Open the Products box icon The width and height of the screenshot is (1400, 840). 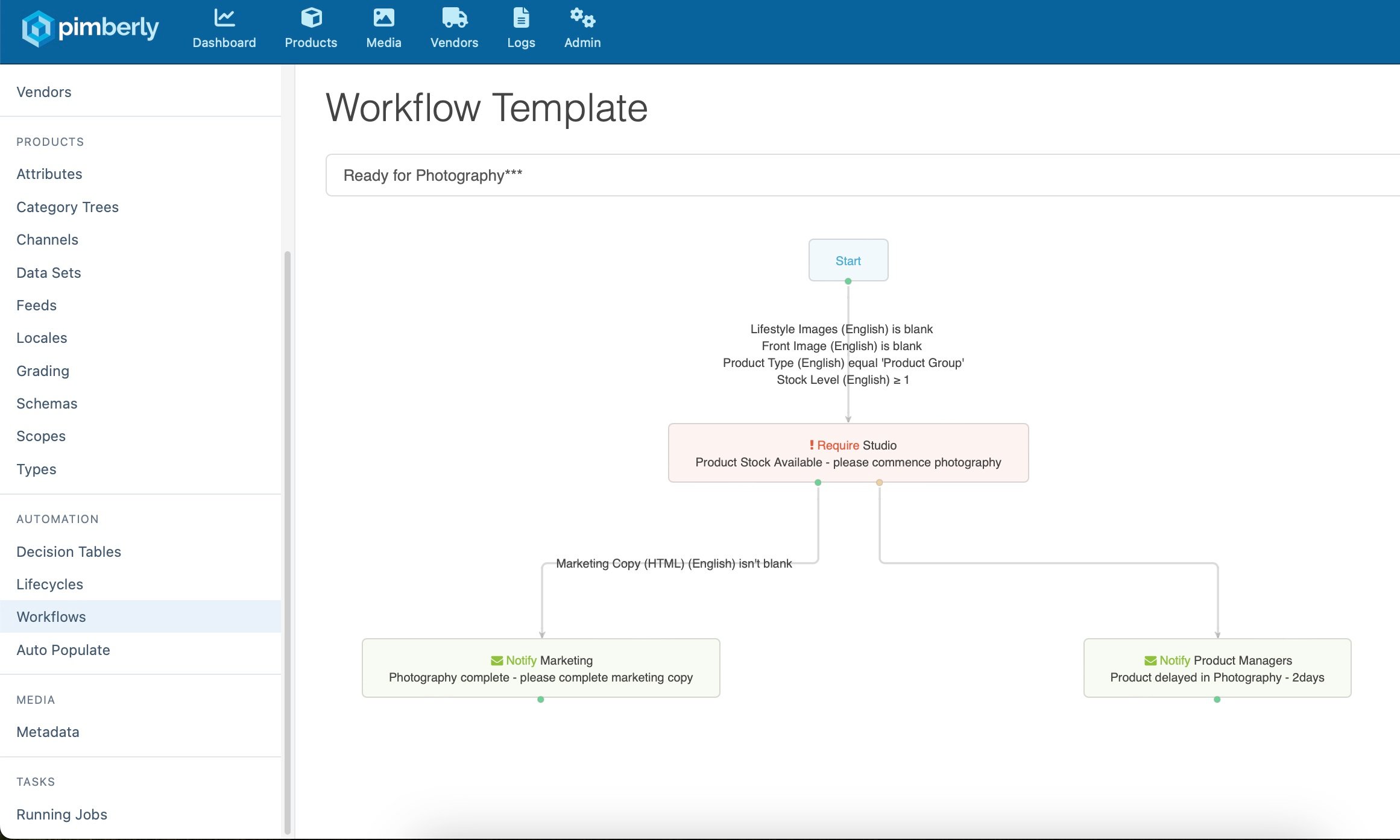311,18
